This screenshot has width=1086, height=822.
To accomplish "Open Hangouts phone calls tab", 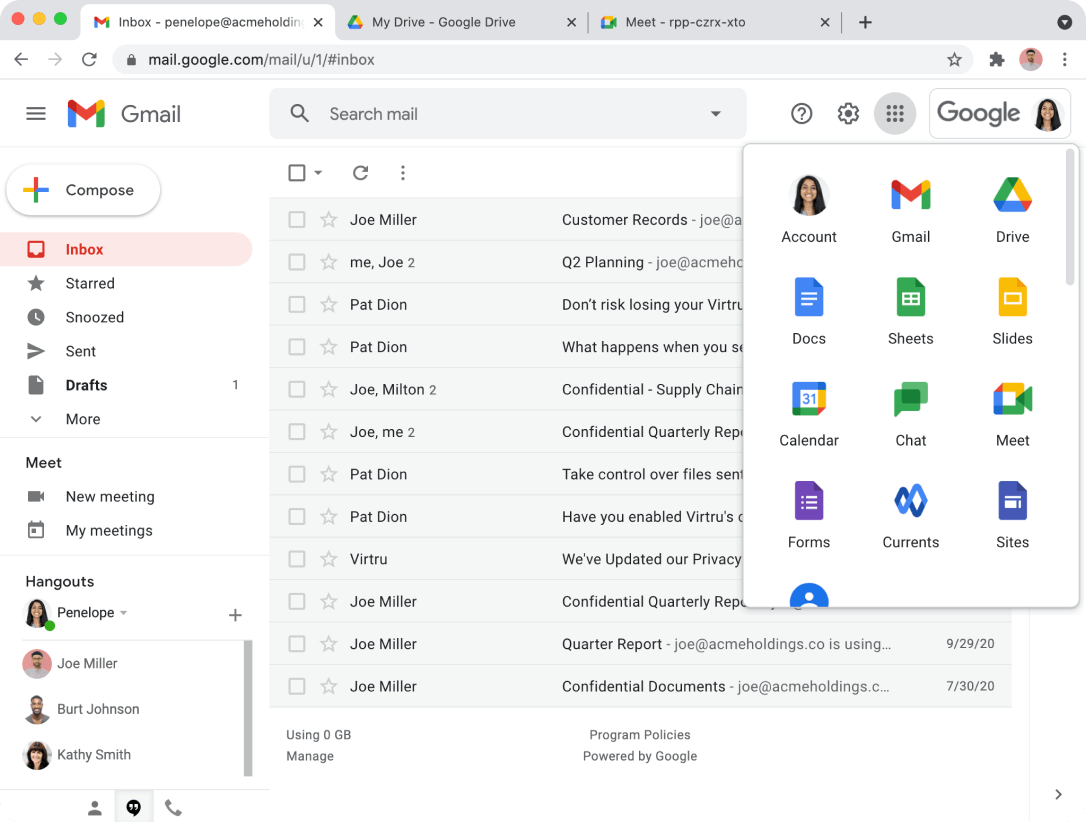I will click(173, 807).
